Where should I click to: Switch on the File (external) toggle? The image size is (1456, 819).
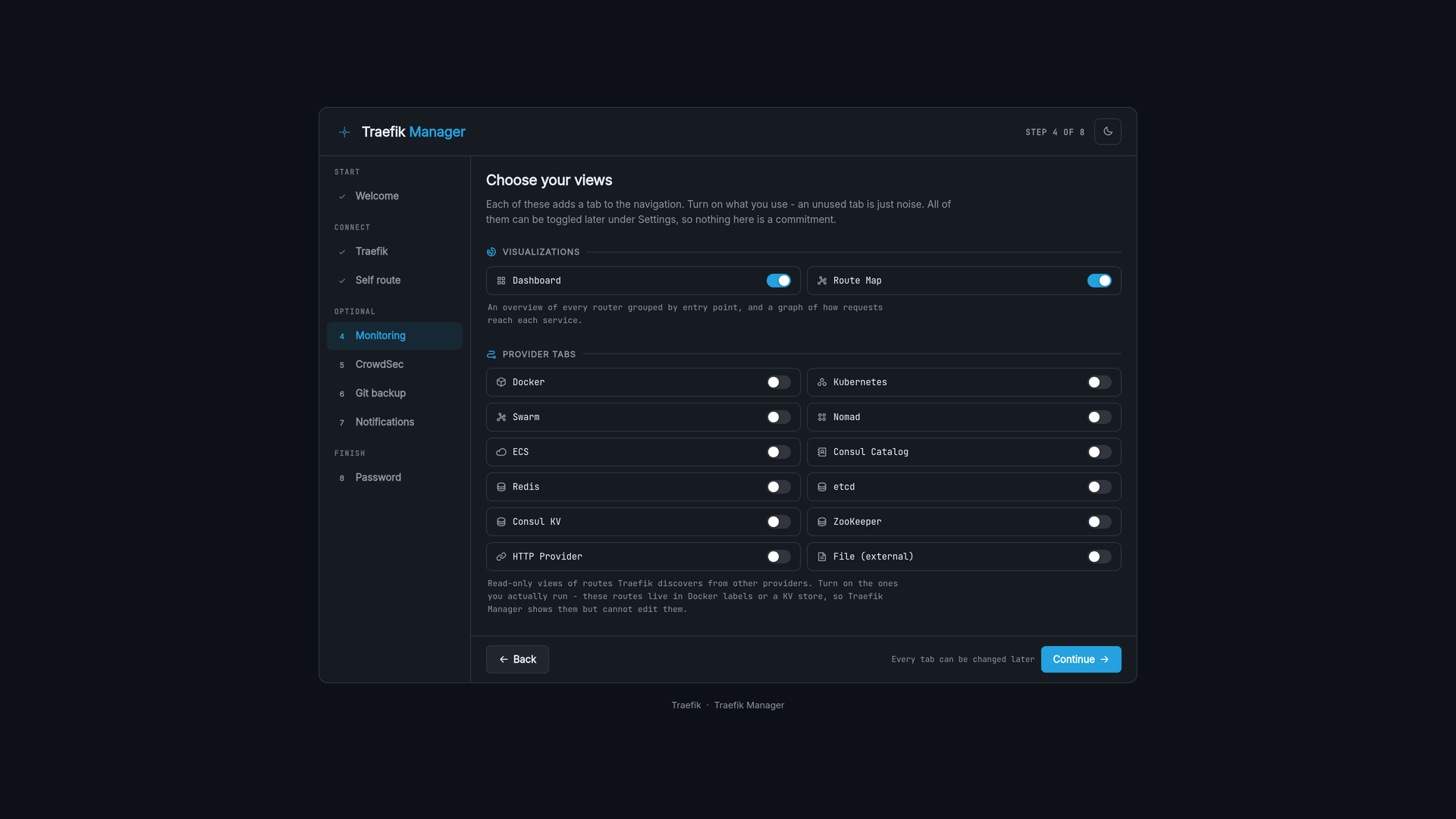pos(1100,557)
